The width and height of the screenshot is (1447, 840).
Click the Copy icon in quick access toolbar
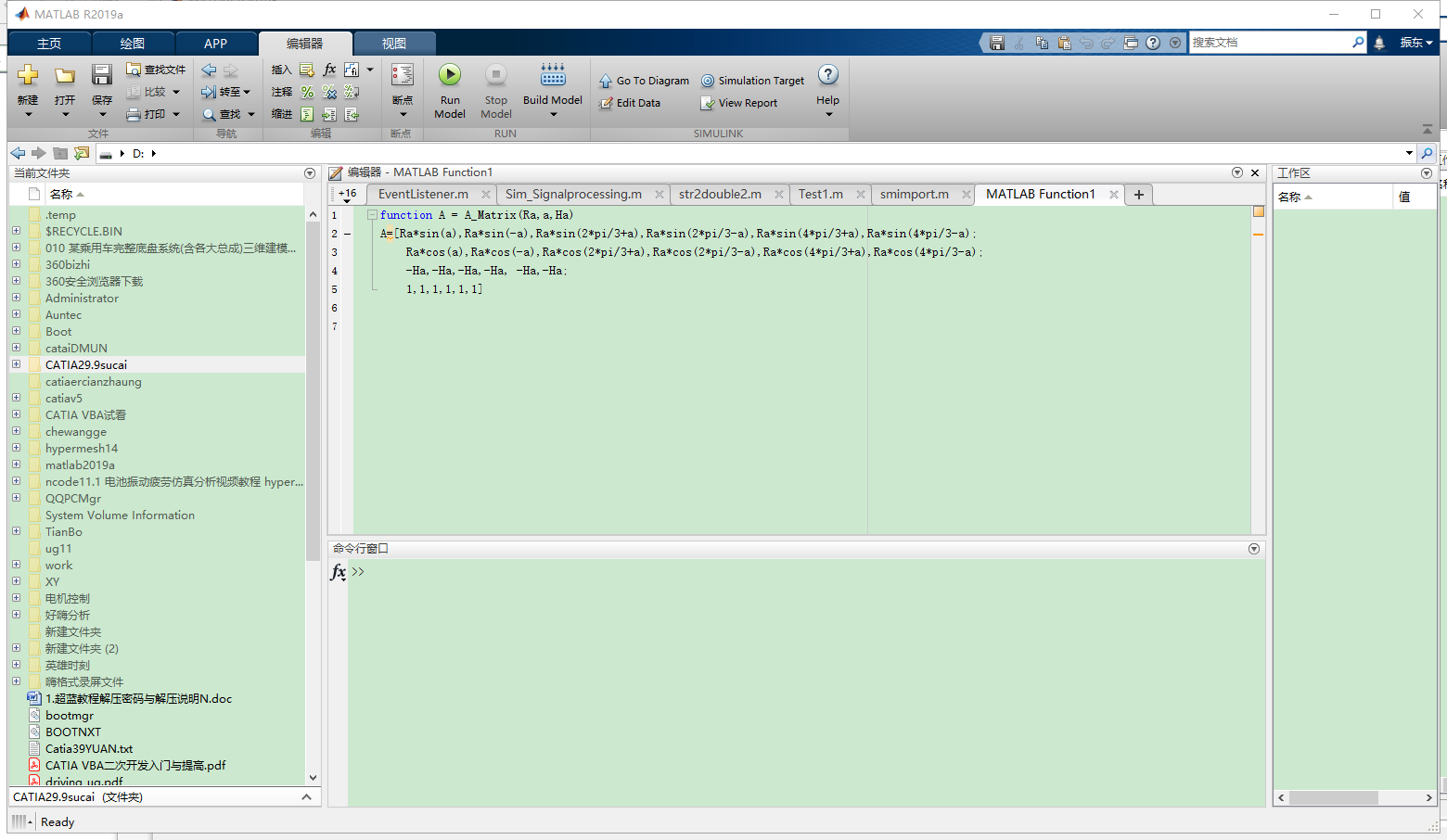tap(1041, 42)
